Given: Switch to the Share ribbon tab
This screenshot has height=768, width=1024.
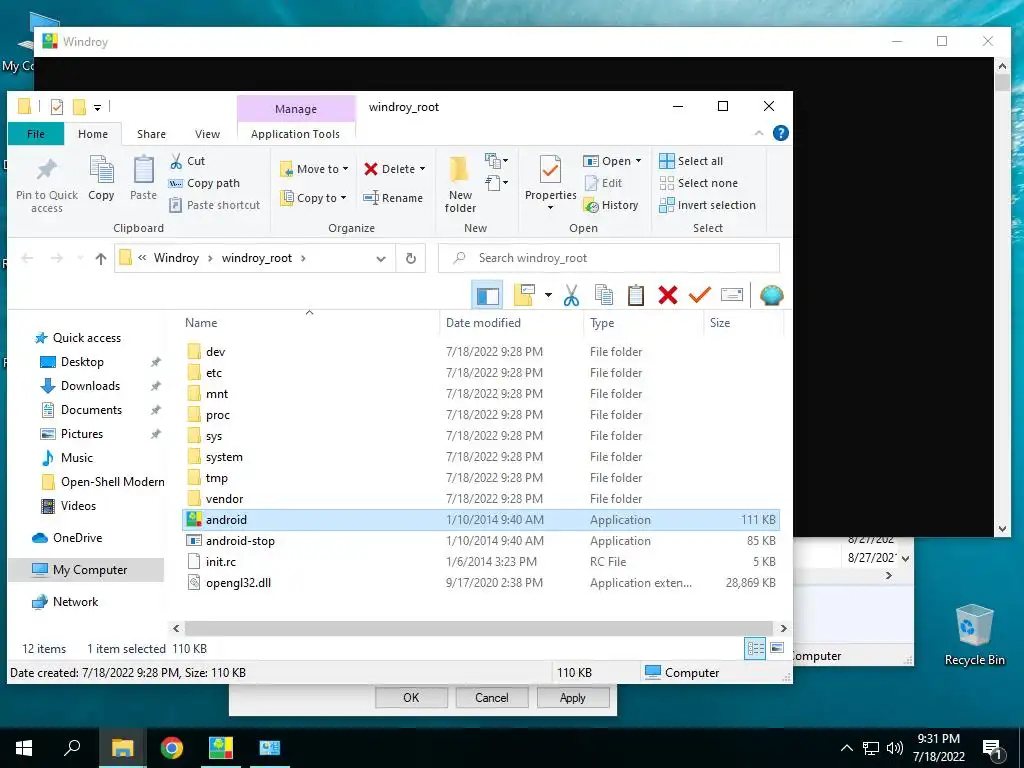Looking at the screenshot, I should 151,134.
